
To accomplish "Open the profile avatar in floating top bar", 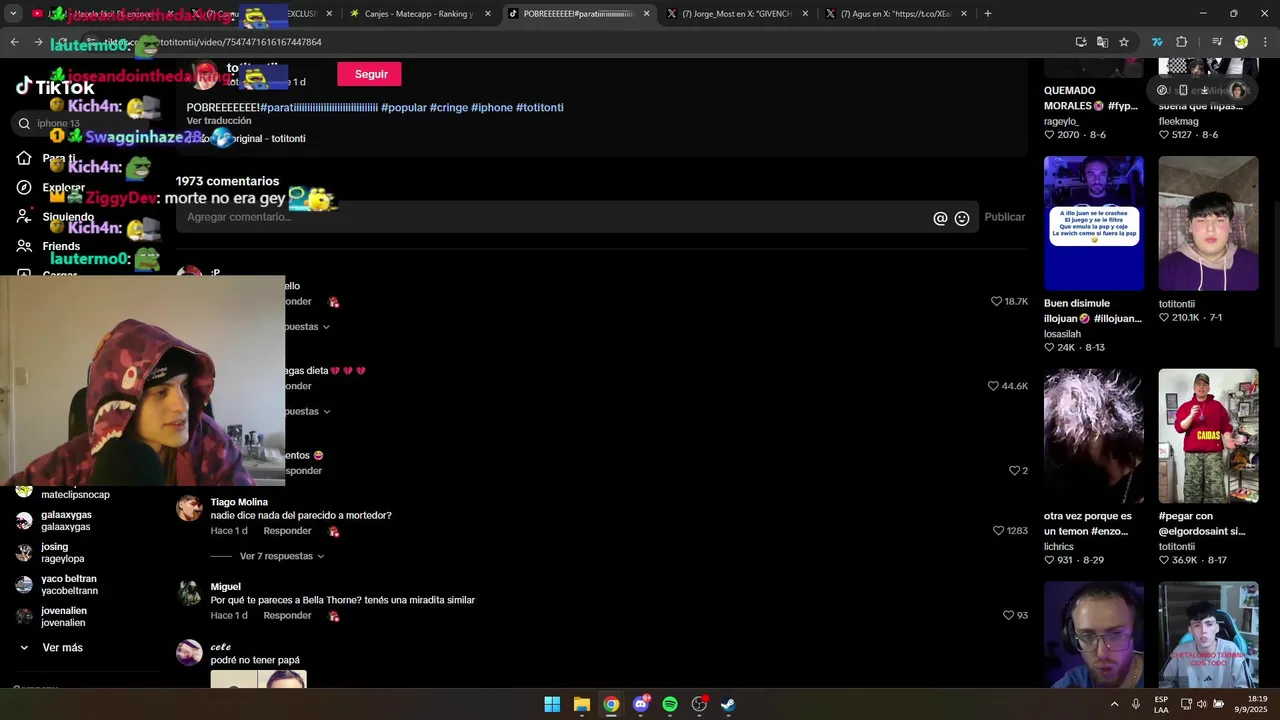I will click(1238, 90).
